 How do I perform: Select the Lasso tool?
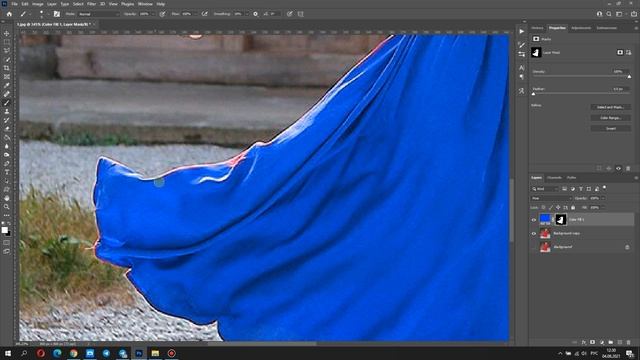(x=7, y=51)
